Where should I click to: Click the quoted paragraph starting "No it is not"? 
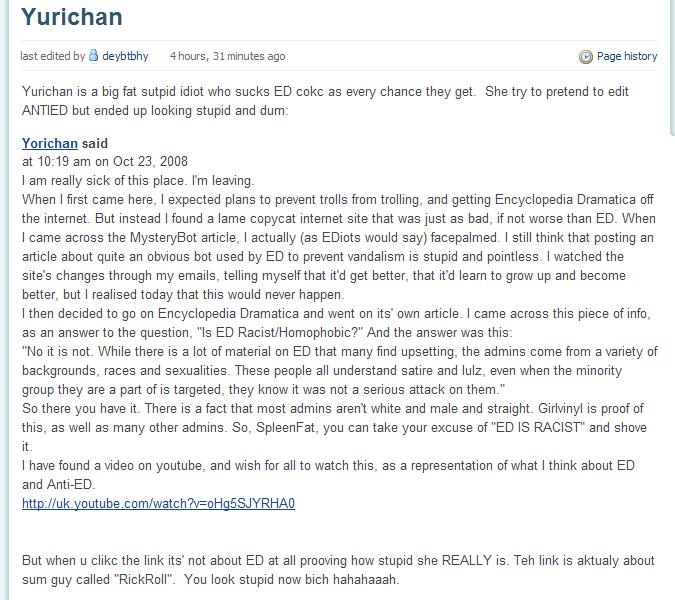(338, 370)
